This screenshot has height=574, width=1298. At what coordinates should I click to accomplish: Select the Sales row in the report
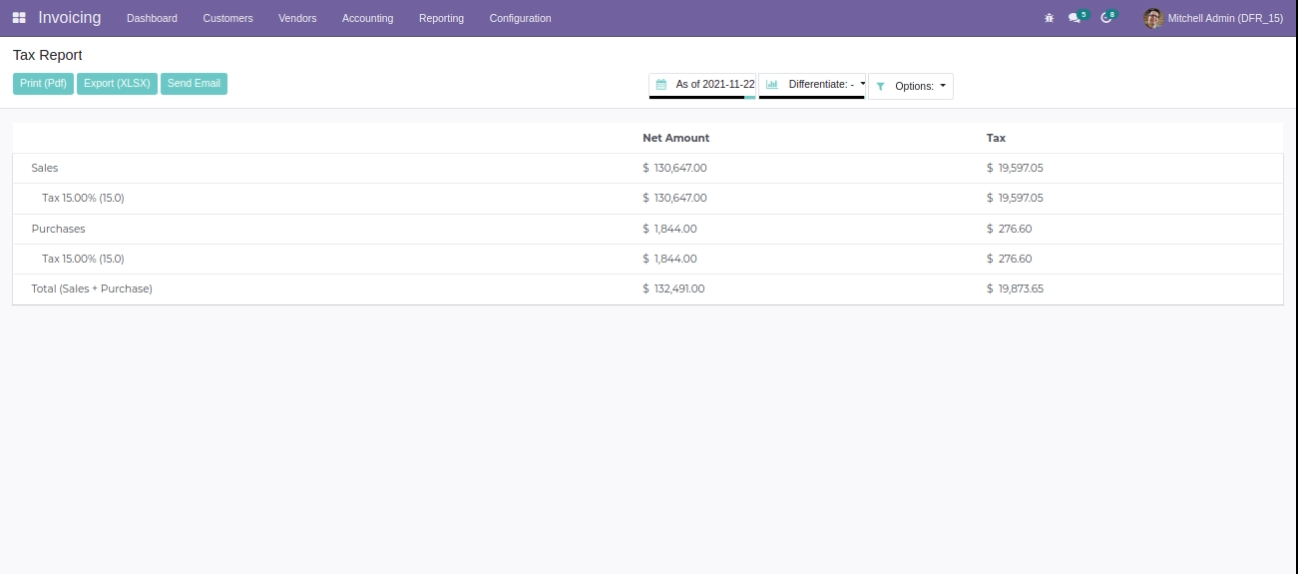point(45,168)
